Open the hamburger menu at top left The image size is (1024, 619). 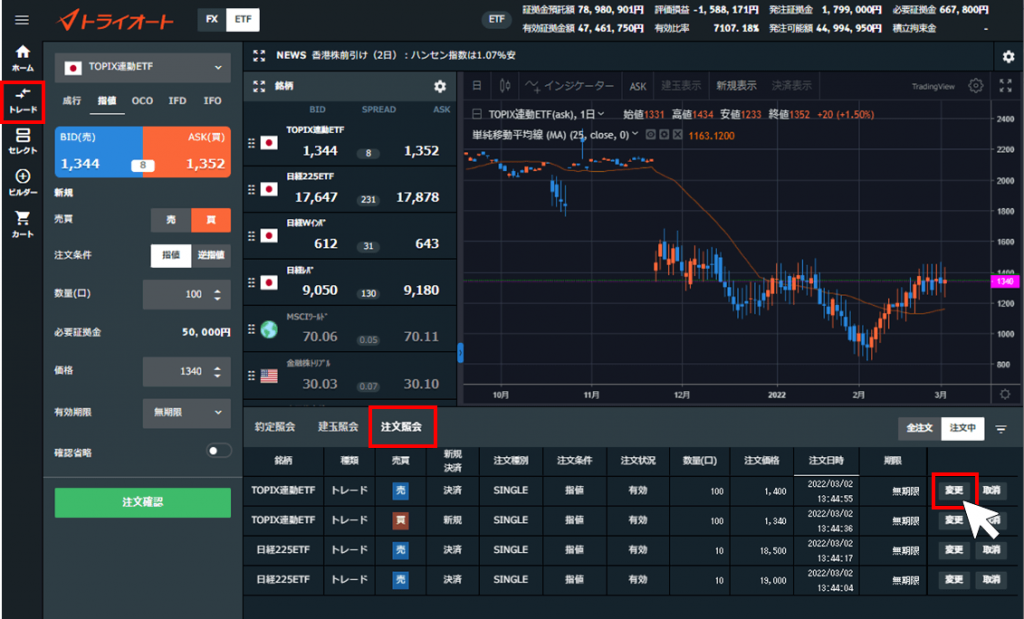point(22,20)
